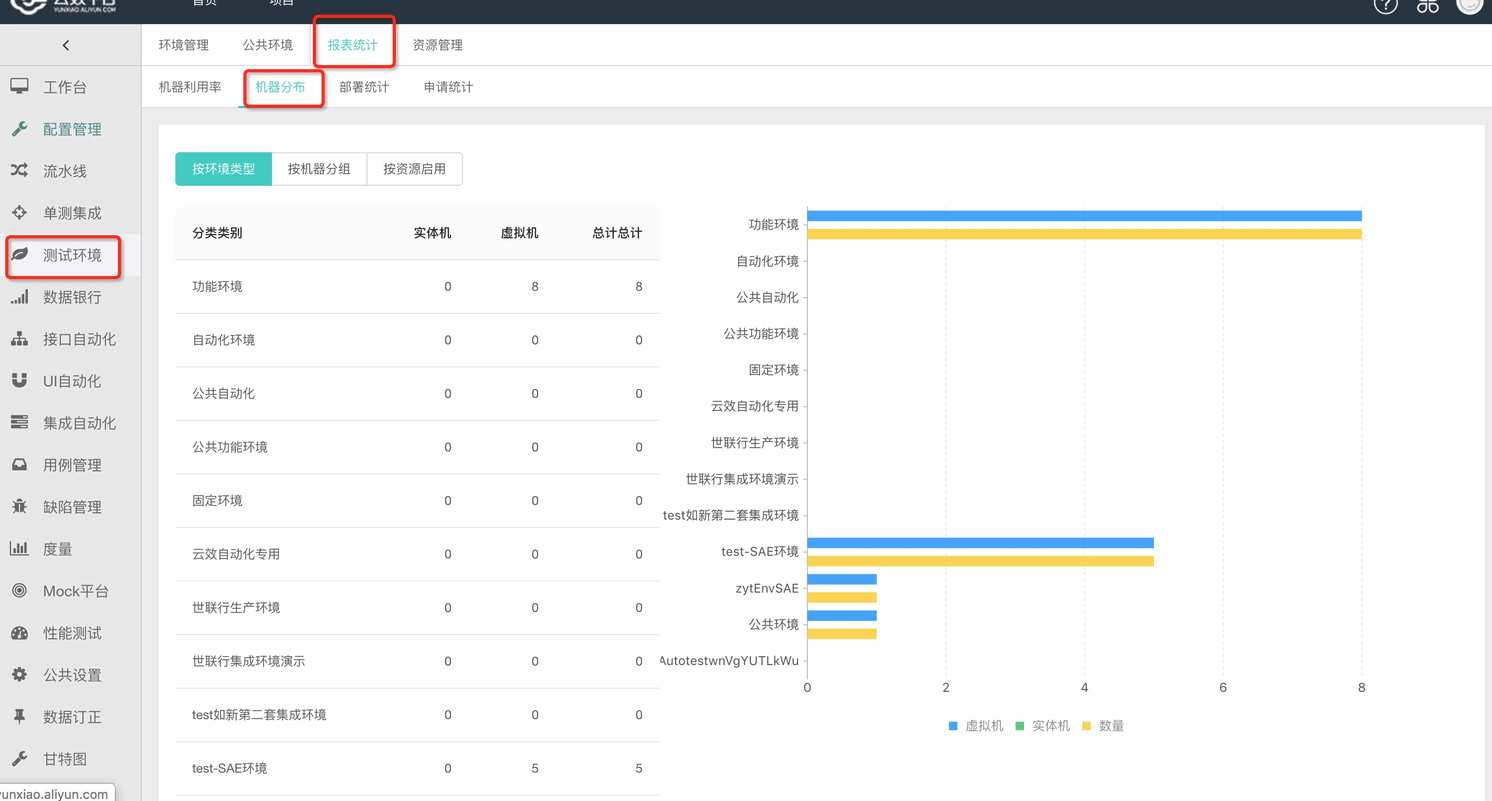The width and height of the screenshot is (1492, 801).
Task: Click the 分类类别 column header
Action: (217, 233)
